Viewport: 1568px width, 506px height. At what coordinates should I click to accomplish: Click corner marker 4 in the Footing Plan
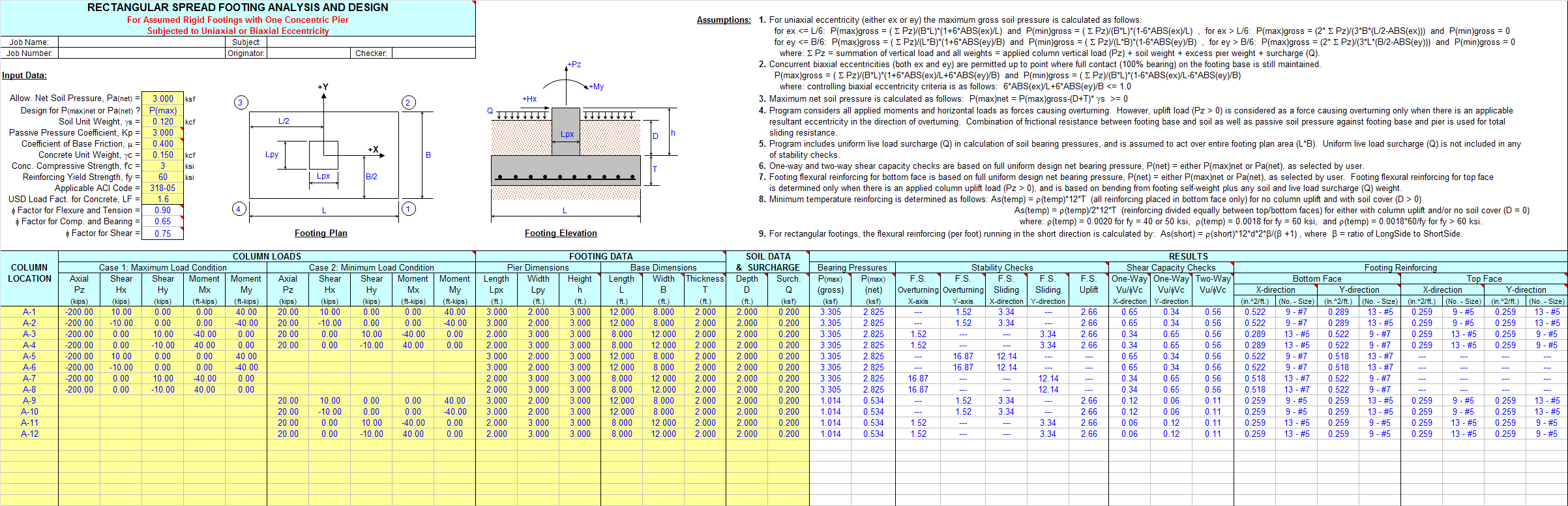point(239,209)
